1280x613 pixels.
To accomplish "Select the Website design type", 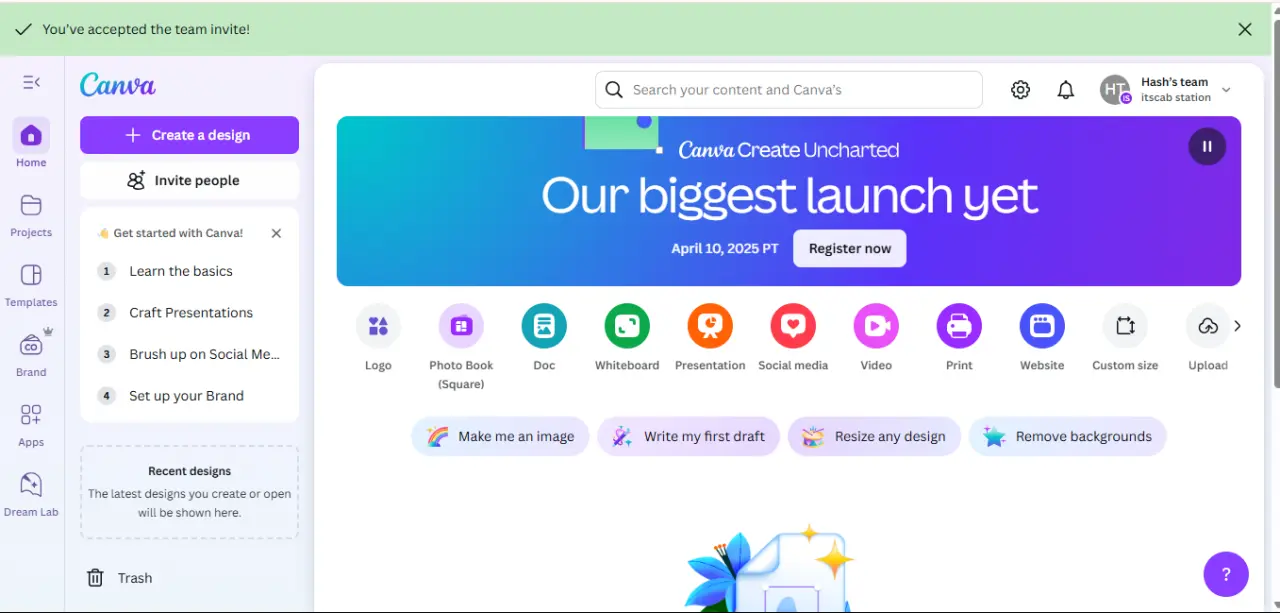I will 1042,338.
